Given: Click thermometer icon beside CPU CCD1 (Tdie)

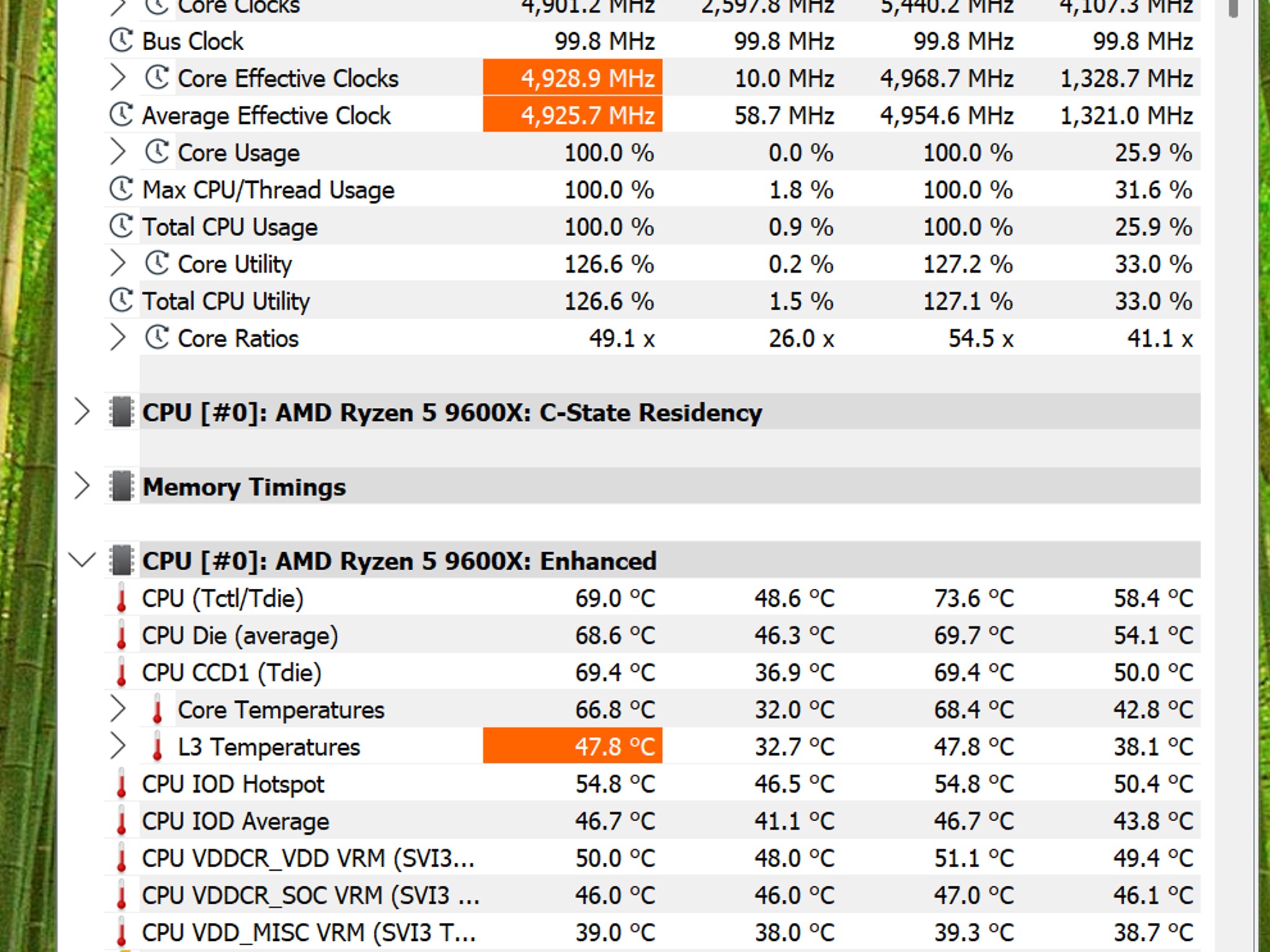Looking at the screenshot, I should (122, 673).
